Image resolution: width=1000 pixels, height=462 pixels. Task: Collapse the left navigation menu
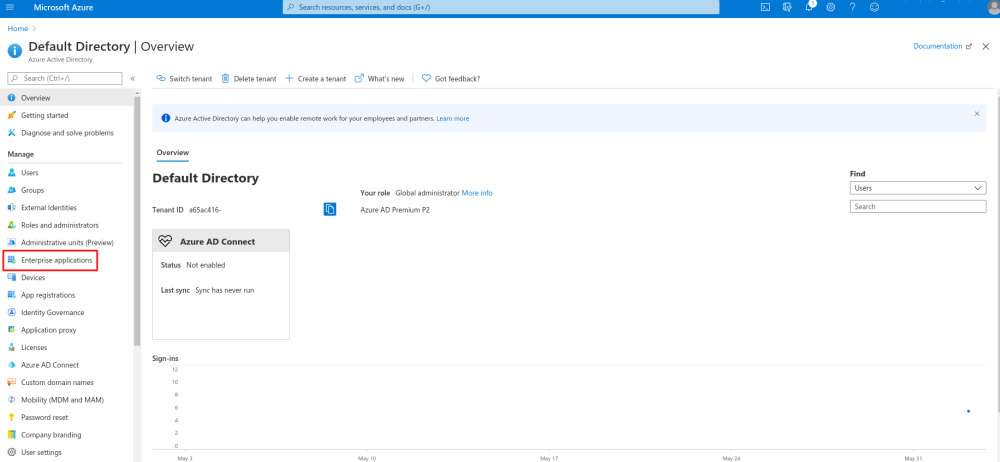(132, 78)
